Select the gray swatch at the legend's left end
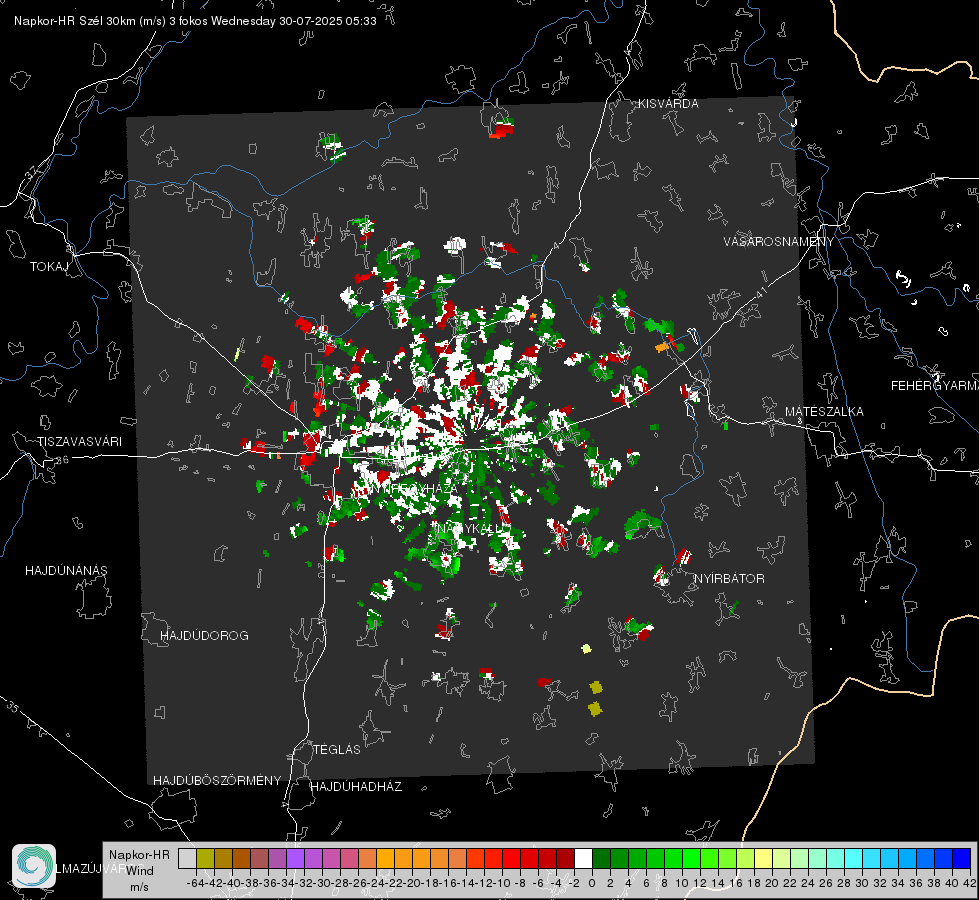Image resolution: width=979 pixels, height=900 pixels. point(187,858)
